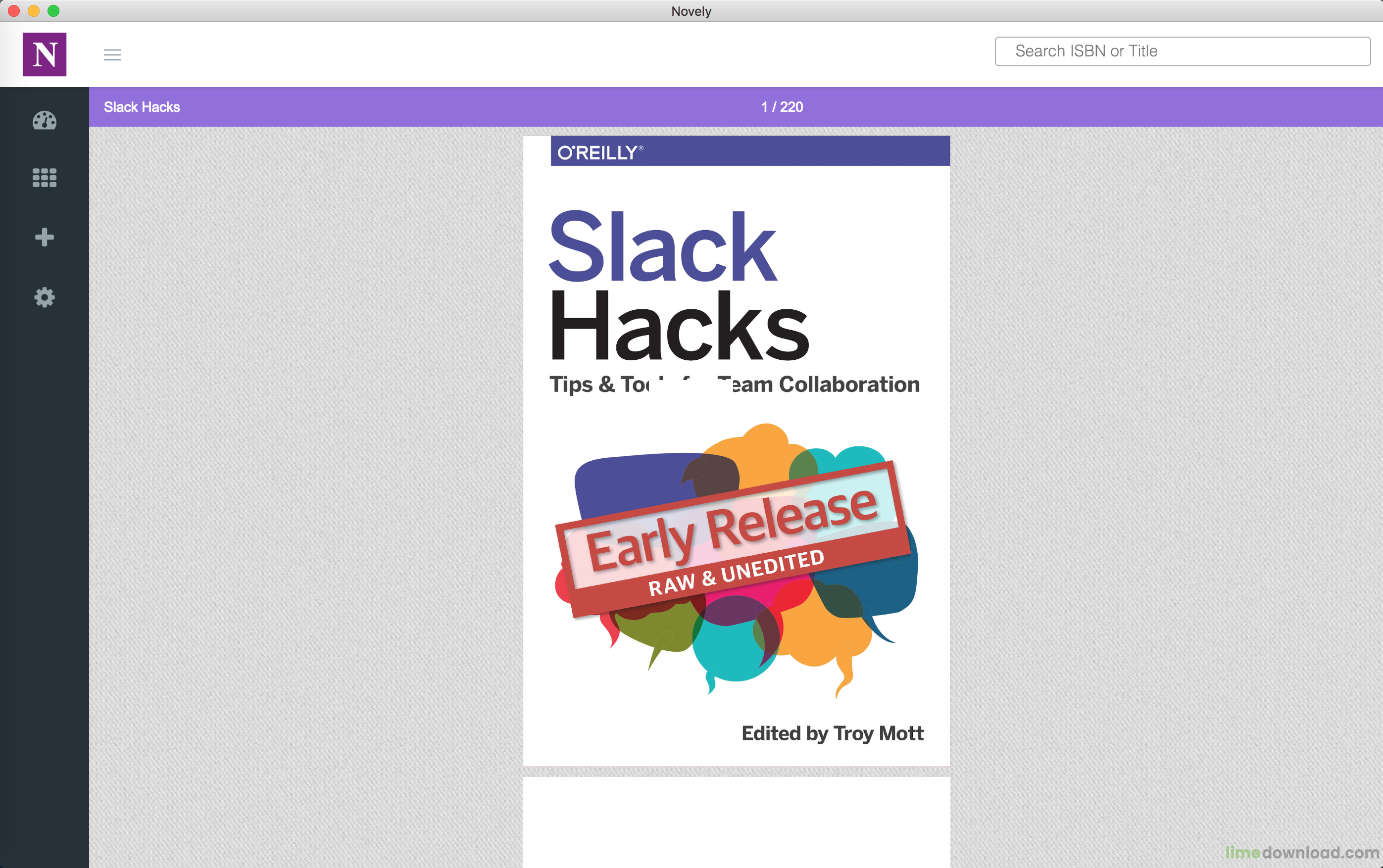Minimize the window with yellow button

[34, 11]
